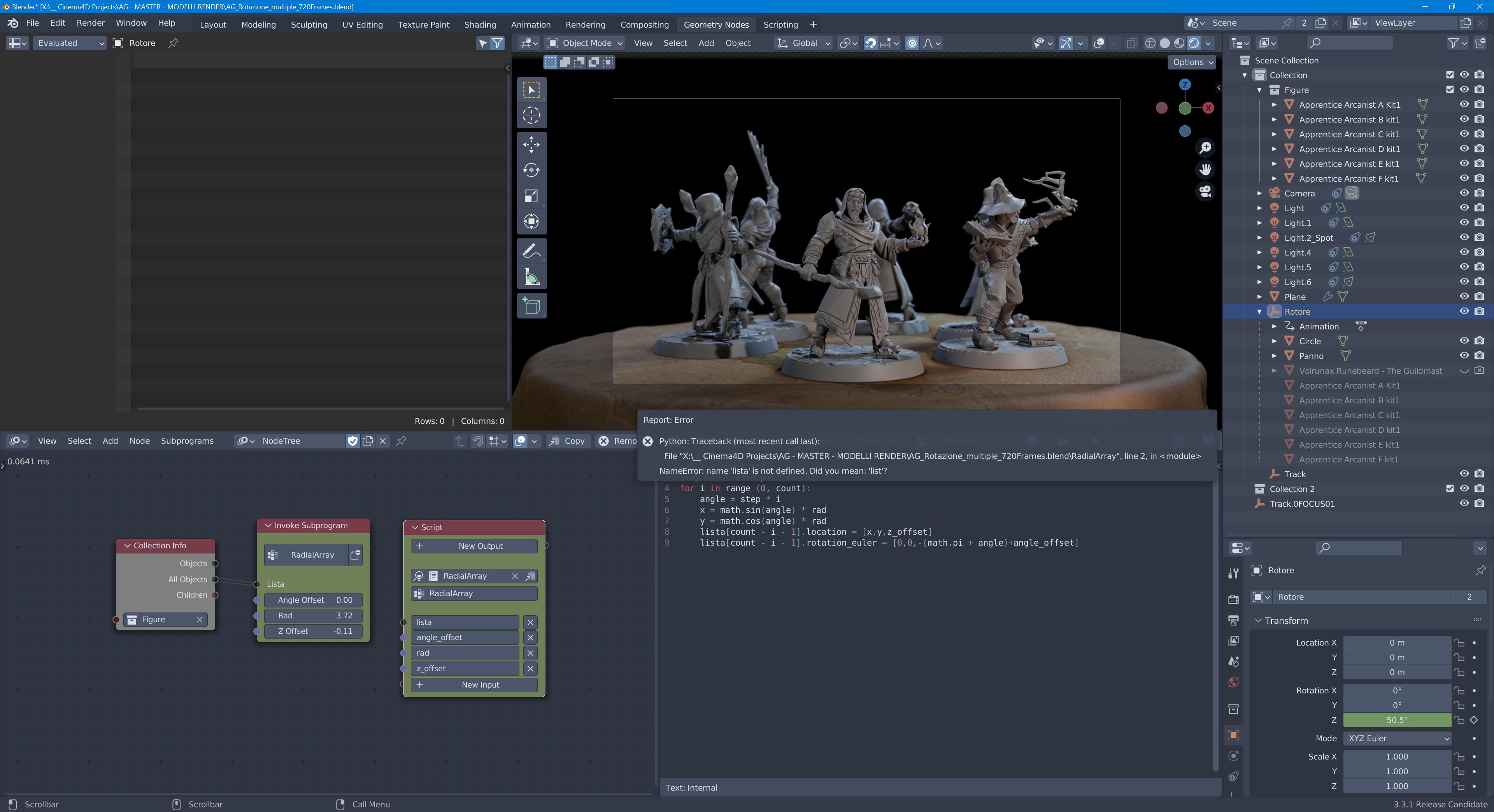Select the Scale tool in viewport toolbar

coord(531,196)
